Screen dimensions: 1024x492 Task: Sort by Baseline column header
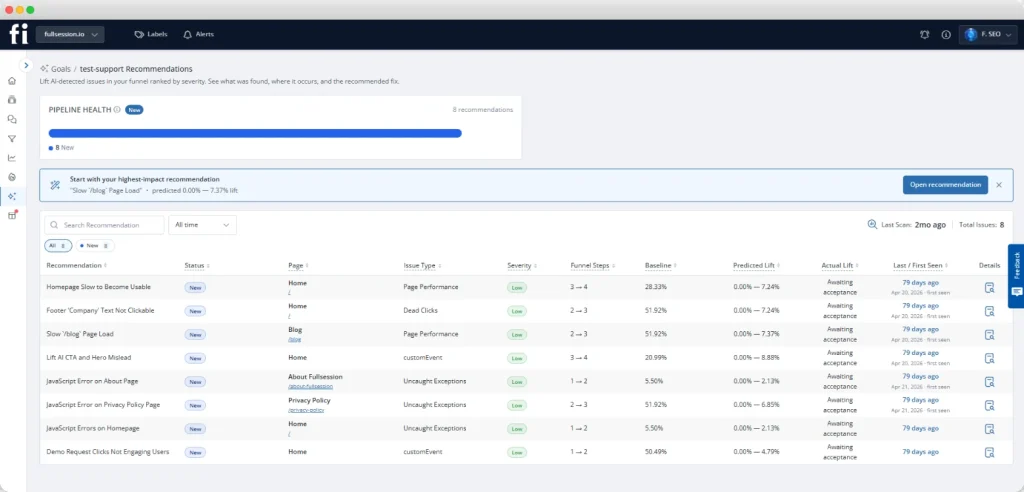pyautogui.click(x=661, y=265)
